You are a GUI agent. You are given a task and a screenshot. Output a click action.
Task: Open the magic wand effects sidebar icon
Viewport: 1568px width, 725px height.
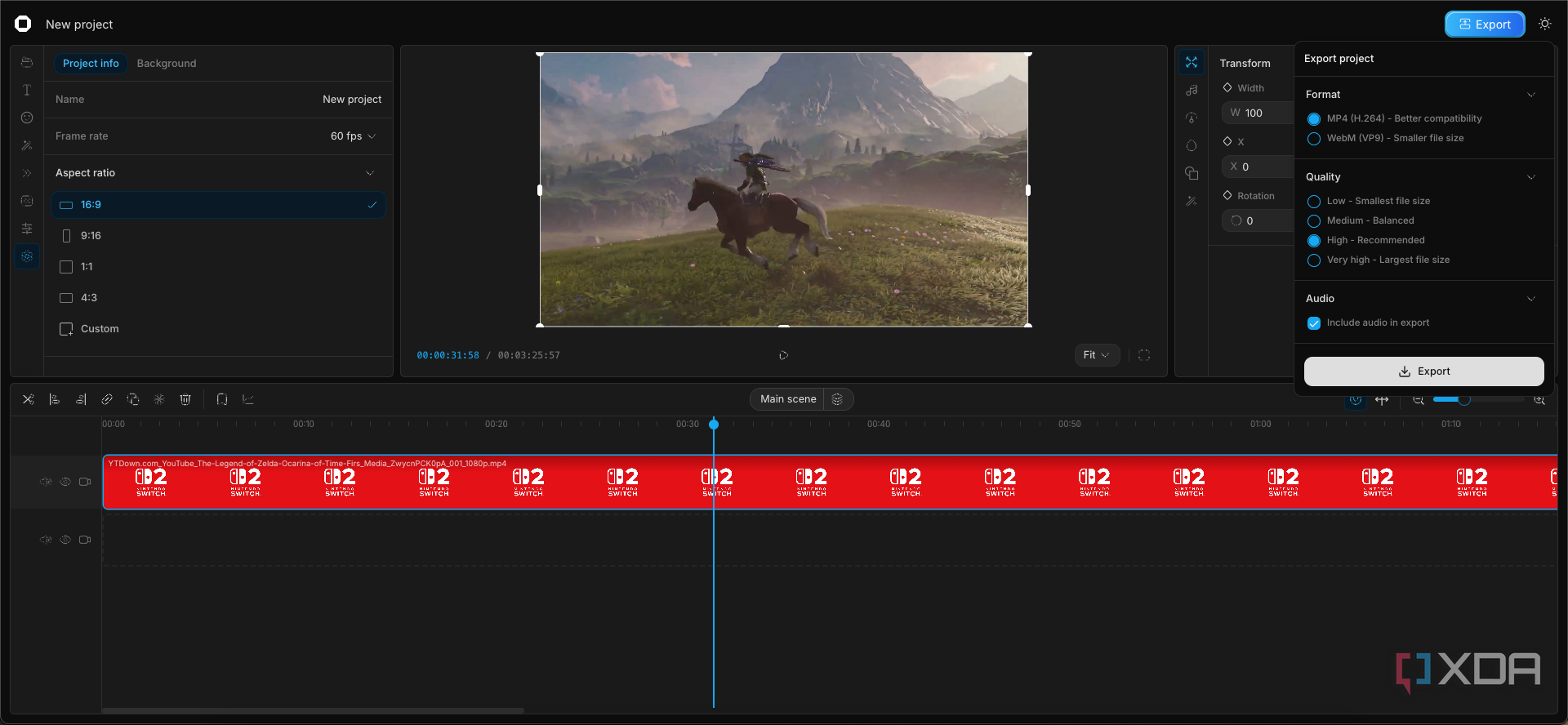pos(27,145)
